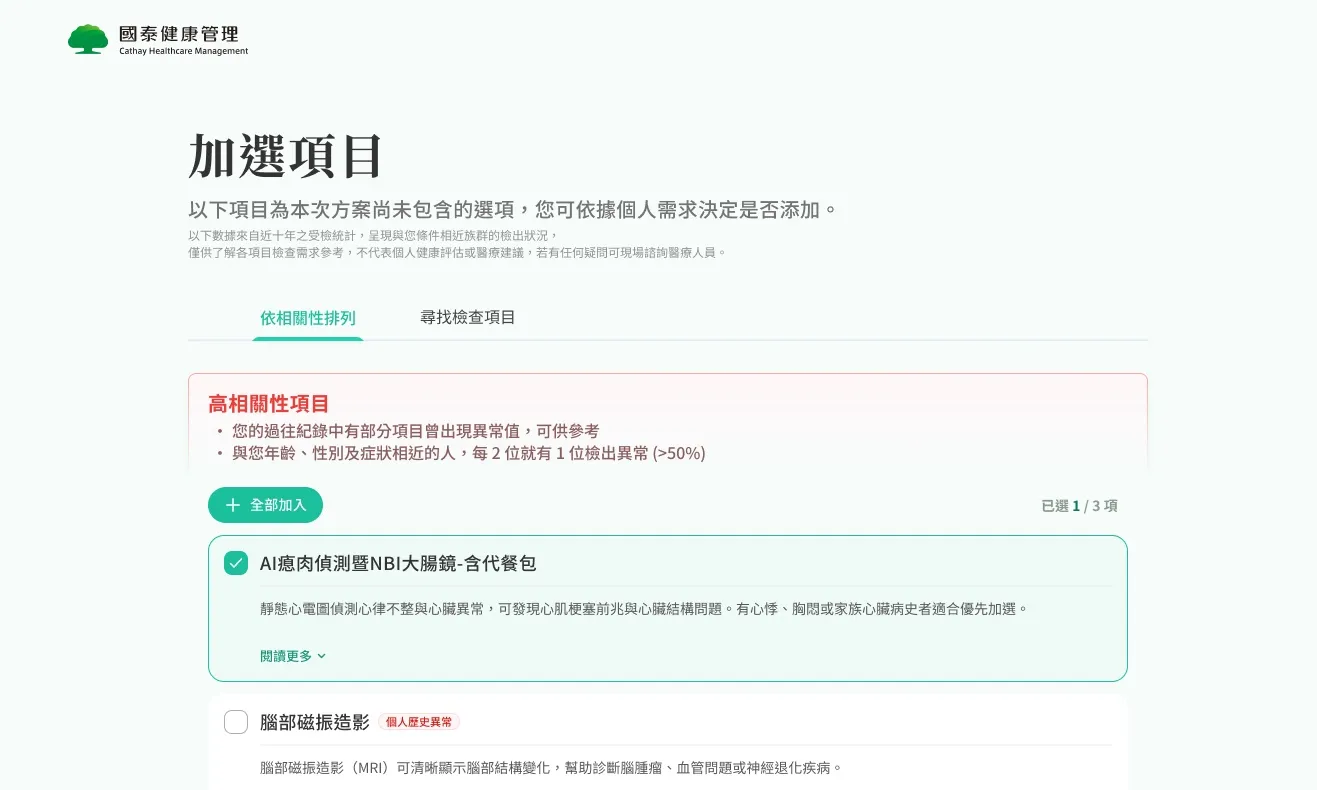The height and width of the screenshot is (790, 1317).
Task: Select the AI瘜肉偵測暨NBI大腸鏡-含代餐包 title
Action: click(x=398, y=563)
